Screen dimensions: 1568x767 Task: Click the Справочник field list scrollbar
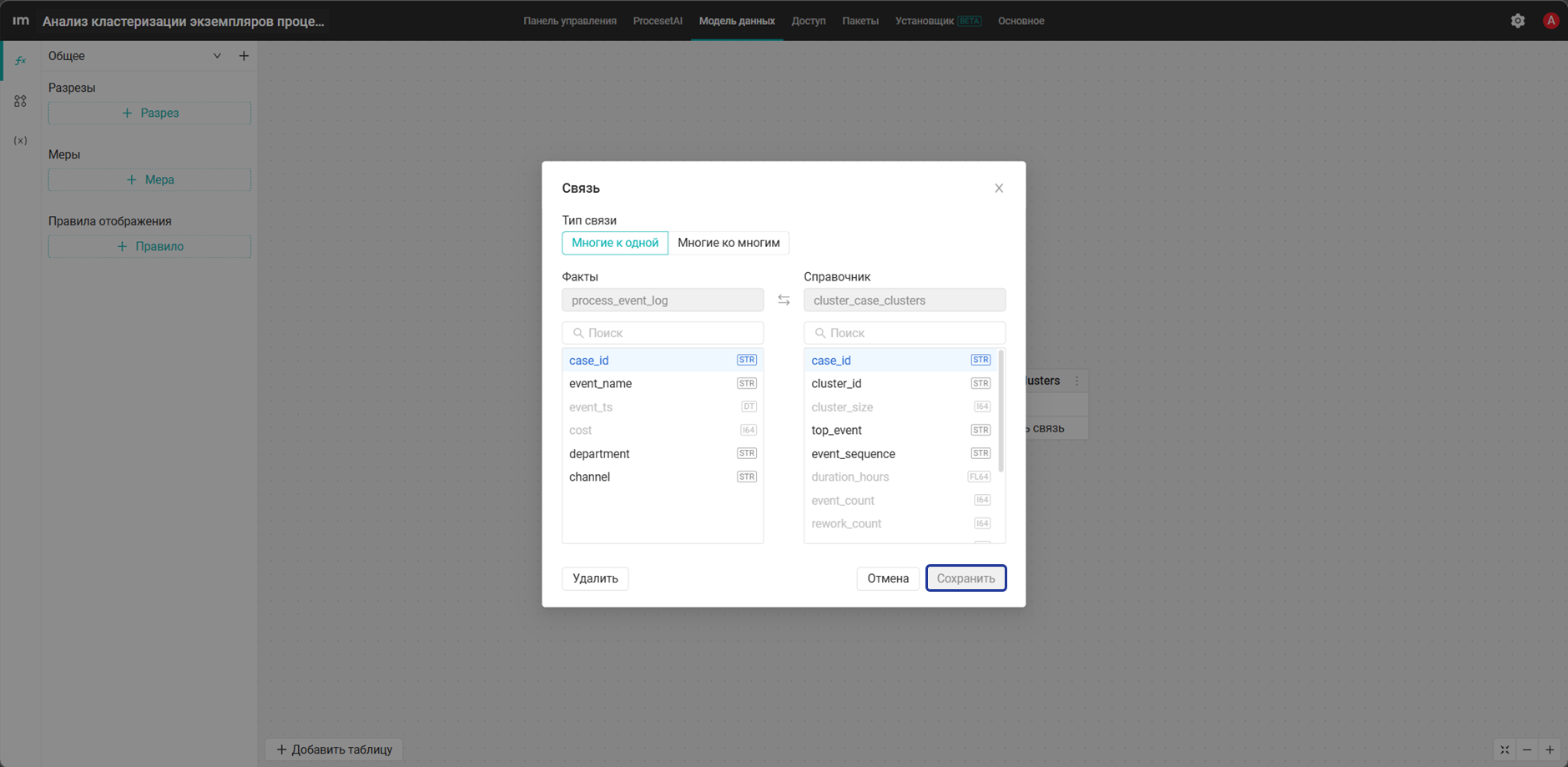[x=1001, y=411]
